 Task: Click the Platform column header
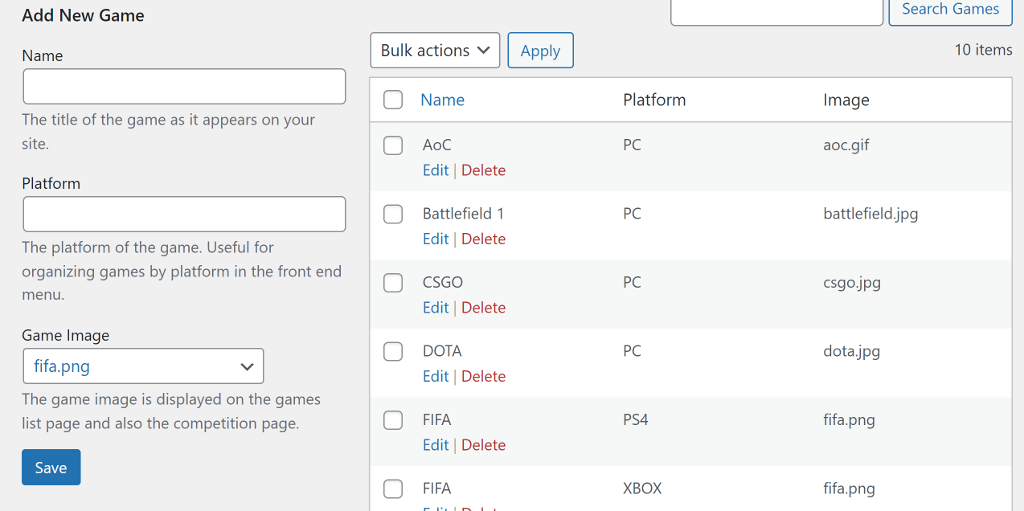tap(654, 100)
